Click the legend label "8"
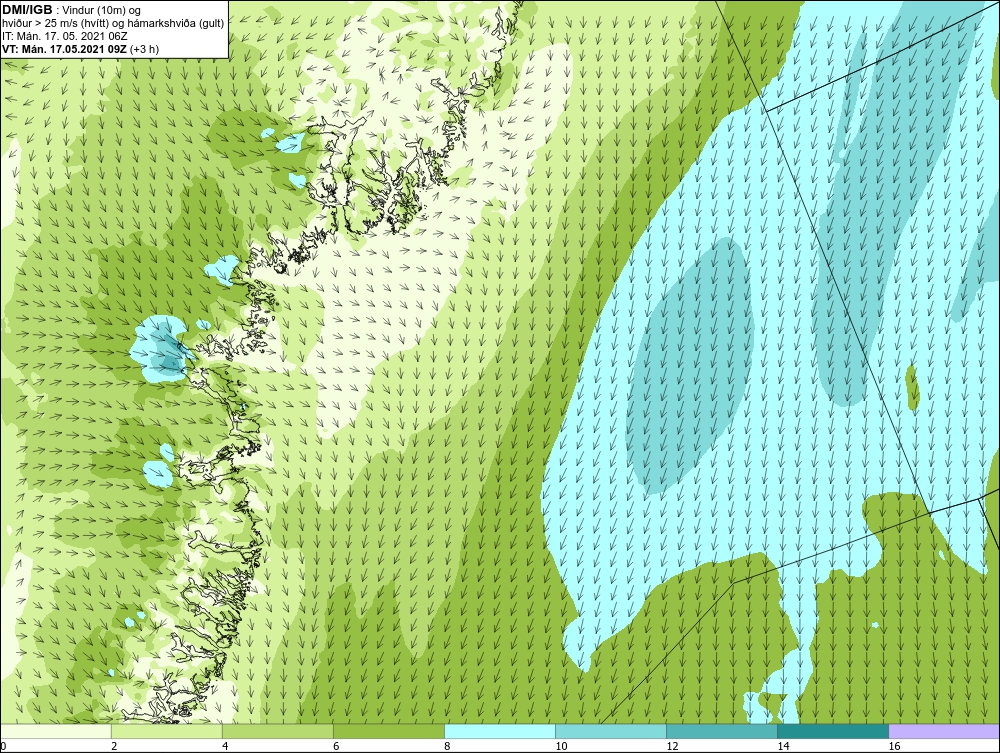The height and width of the screenshot is (753, 1000). pyautogui.click(x=447, y=746)
